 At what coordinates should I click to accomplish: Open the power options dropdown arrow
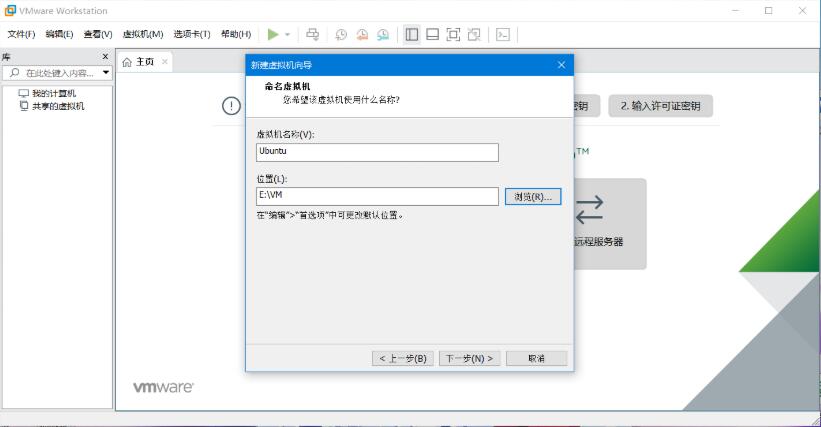[287, 35]
